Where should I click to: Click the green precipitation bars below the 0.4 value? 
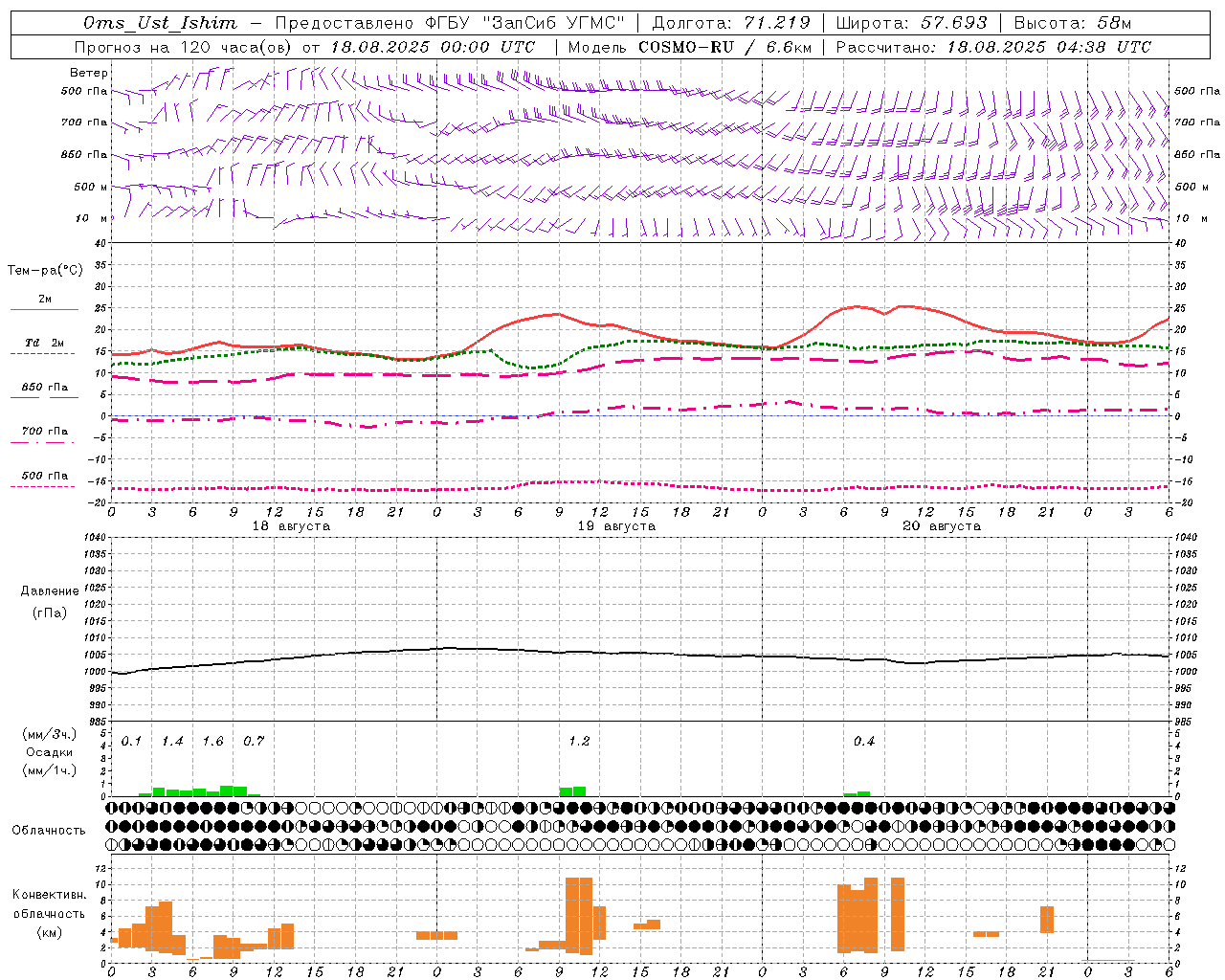(857, 793)
